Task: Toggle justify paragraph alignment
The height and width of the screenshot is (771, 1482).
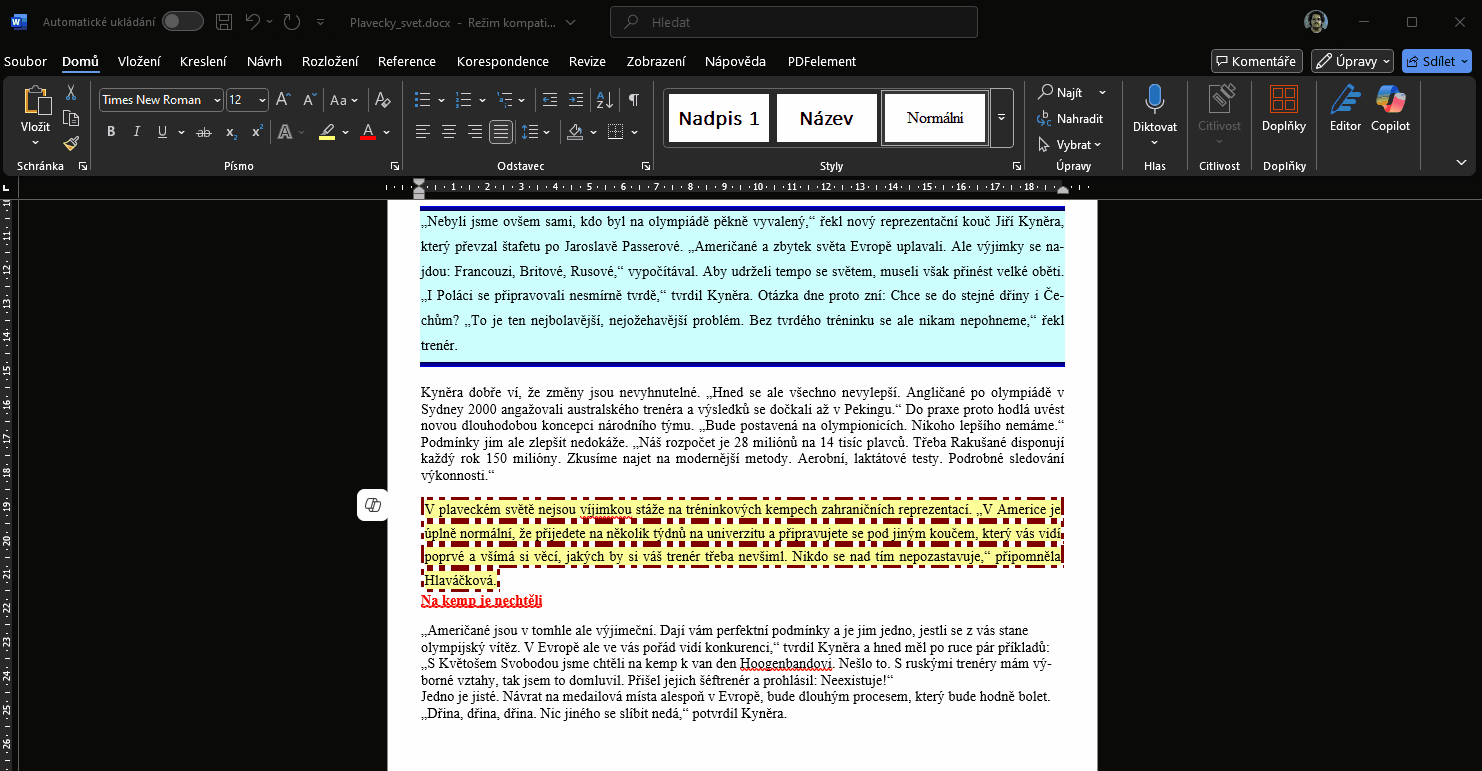Action: (501, 132)
